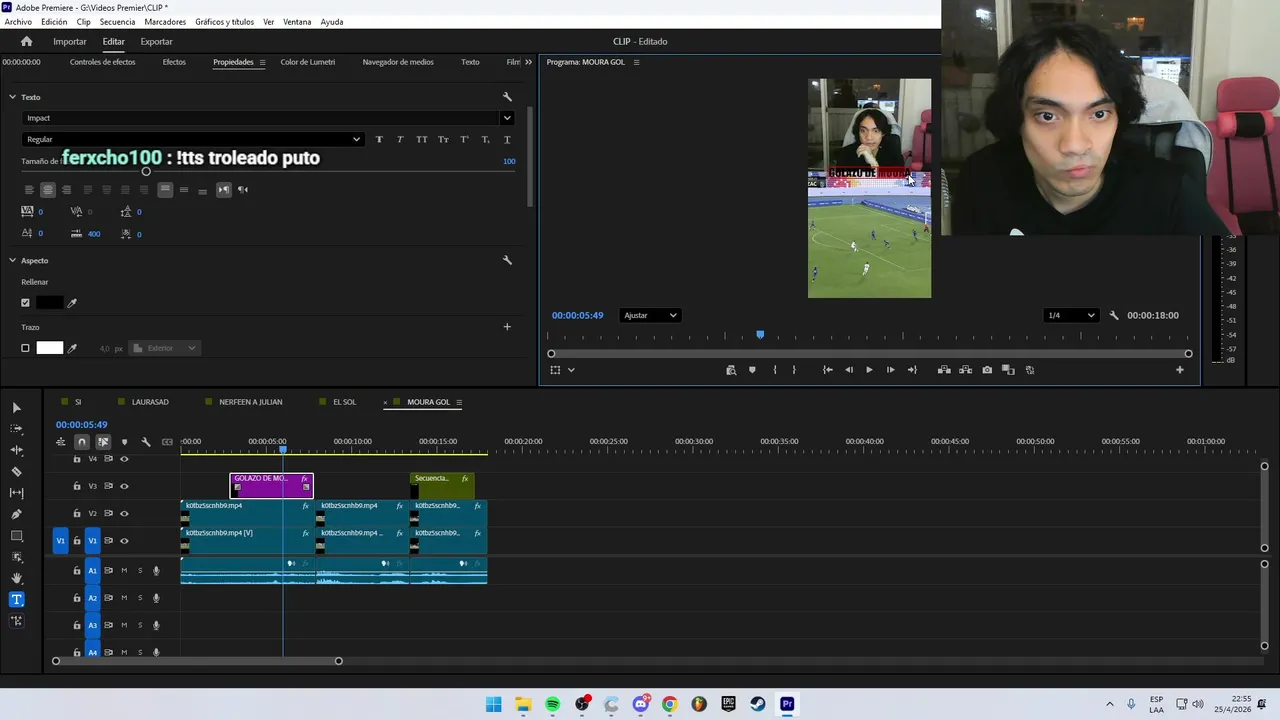The width and height of the screenshot is (1280, 720).
Task: Open the Secuencia menu
Action: pos(117,22)
